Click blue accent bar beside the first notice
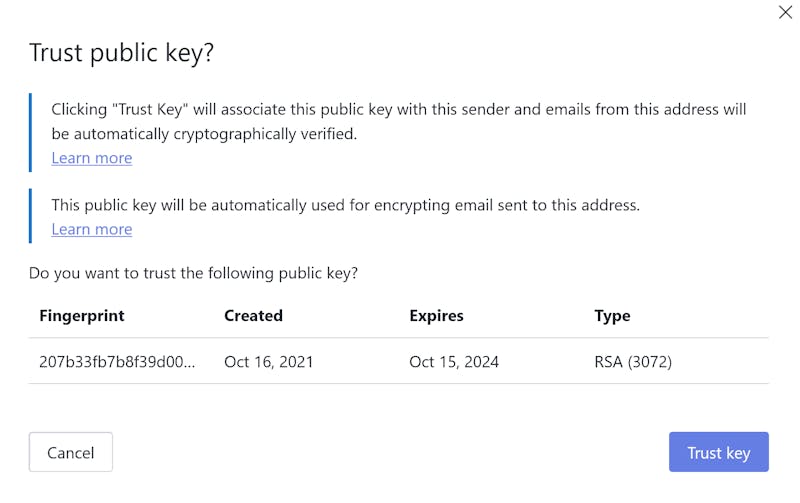Screen dimensions: 800x503 [x=31, y=133]
